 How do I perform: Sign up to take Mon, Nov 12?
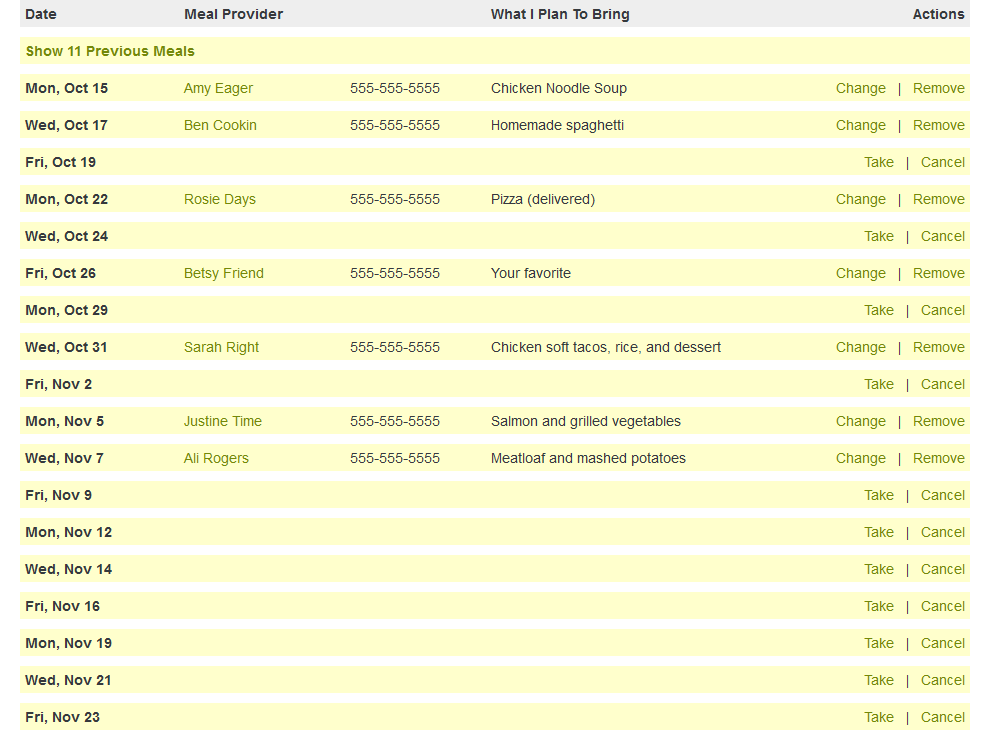click(x=878, y=532)
